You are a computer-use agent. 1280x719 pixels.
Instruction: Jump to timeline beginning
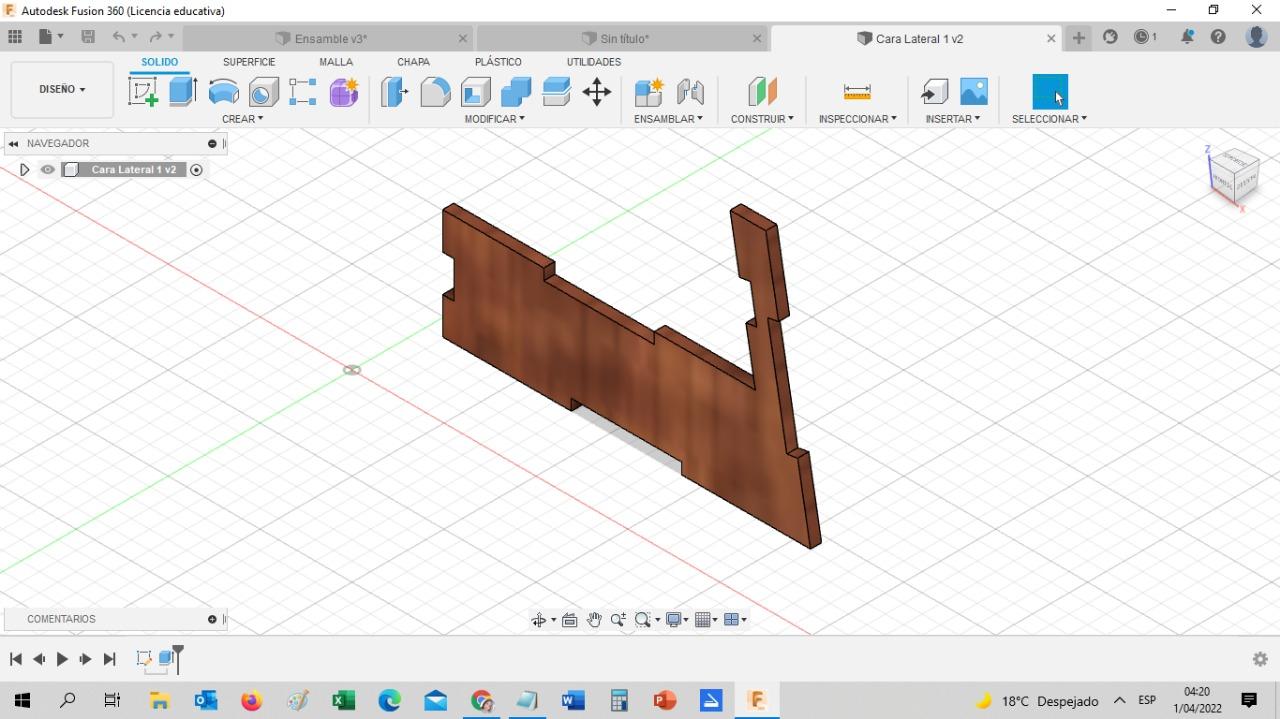tap(16, 659)
